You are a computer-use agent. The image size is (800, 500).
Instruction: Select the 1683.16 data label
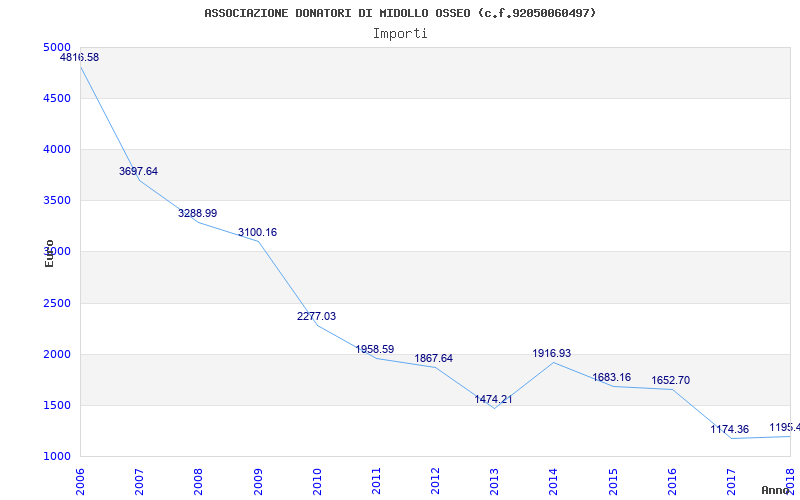click(x=611, y=378)
